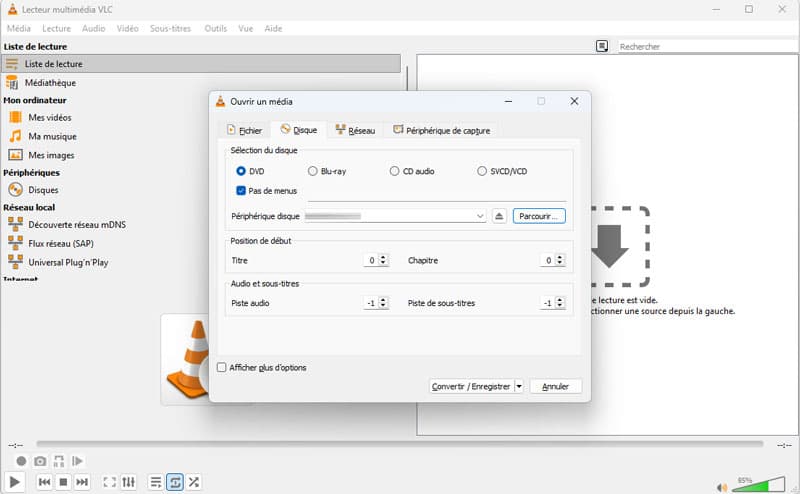The width and height of the screenshot is (800, 494).
Task: Select the CD audio radio option
Action: coord(395,172)
